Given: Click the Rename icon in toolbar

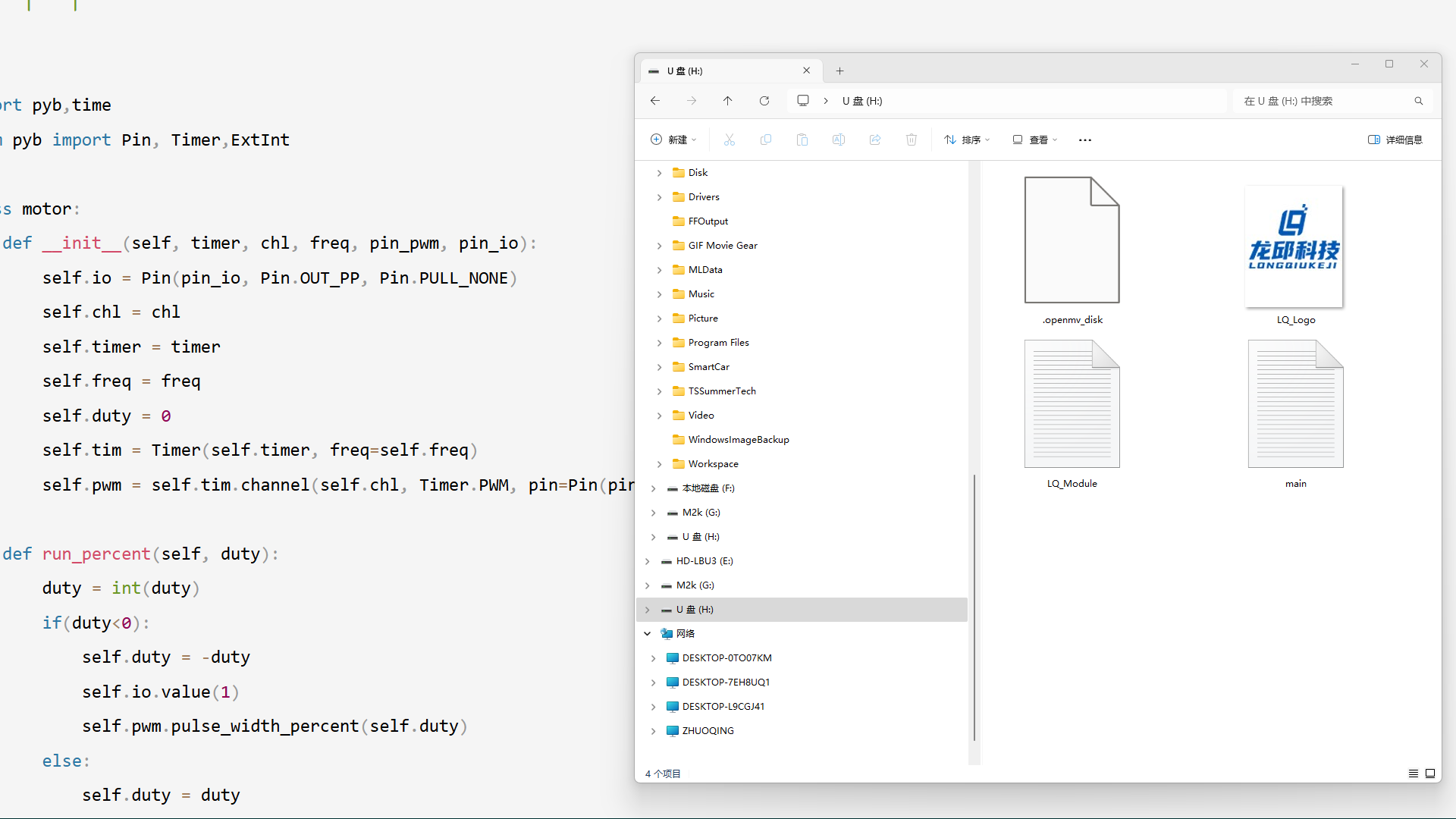Looking at the screenshot, I should [839, 140].
